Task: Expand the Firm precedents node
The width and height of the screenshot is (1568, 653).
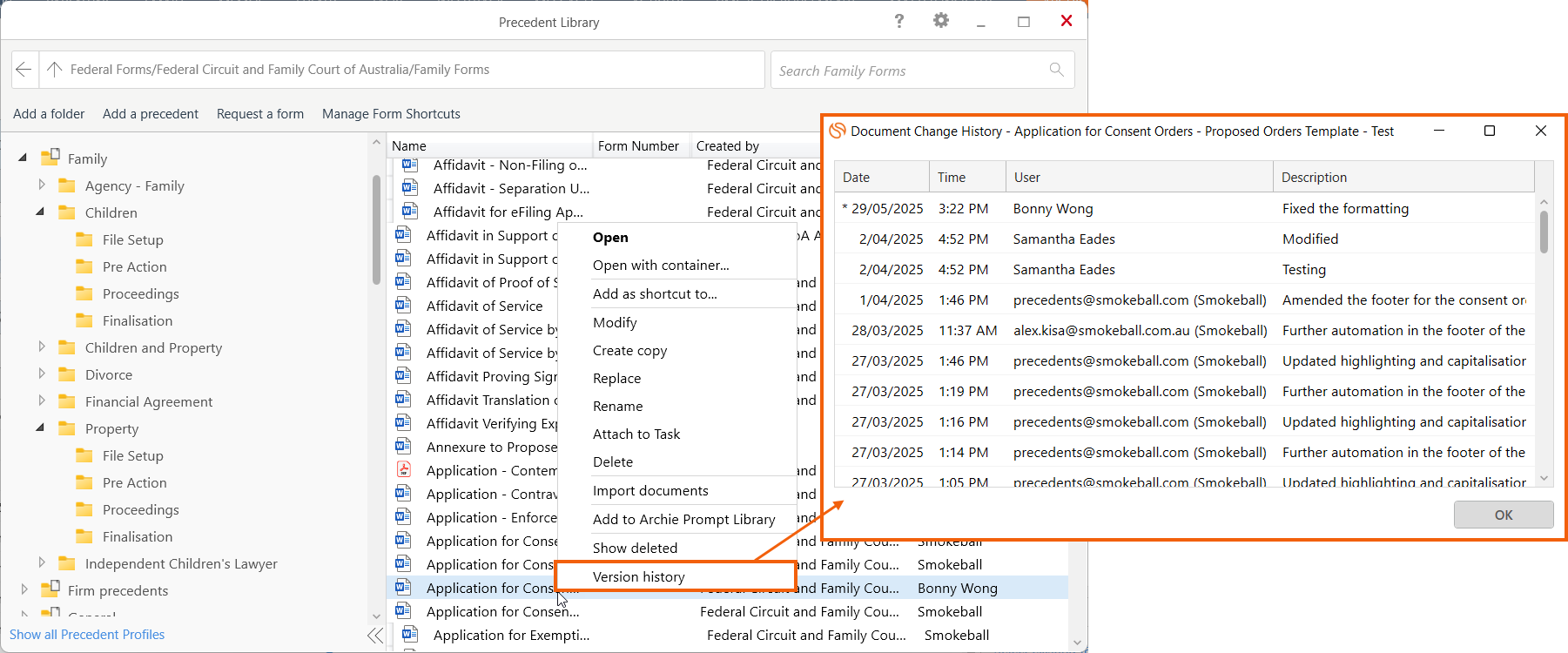Action: (24, 589)
